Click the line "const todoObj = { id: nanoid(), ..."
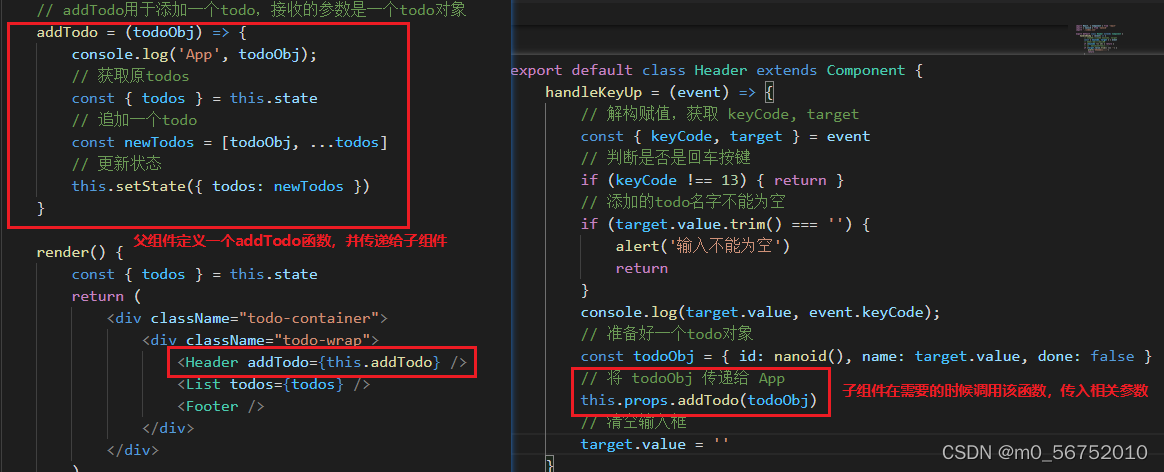 (x=868, y=356)
